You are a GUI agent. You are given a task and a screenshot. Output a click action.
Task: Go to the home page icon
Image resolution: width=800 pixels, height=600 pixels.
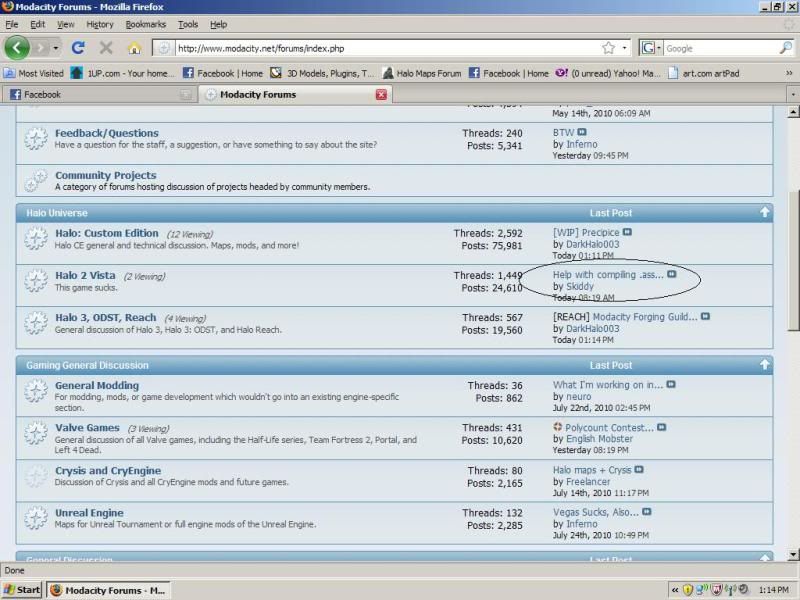(x=134, y=48)
